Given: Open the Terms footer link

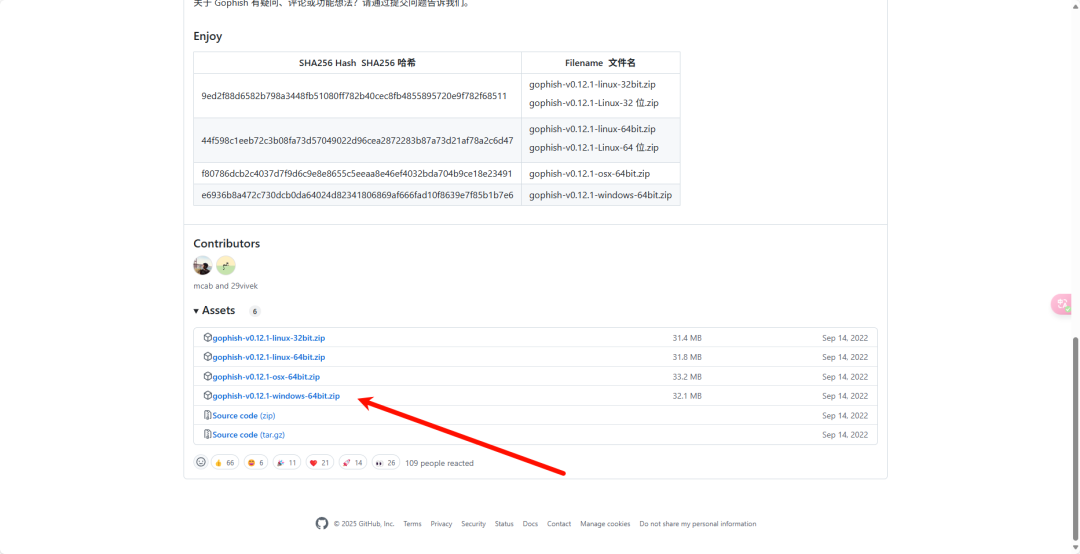Looking at the screenshot, I should pos(413,524).
